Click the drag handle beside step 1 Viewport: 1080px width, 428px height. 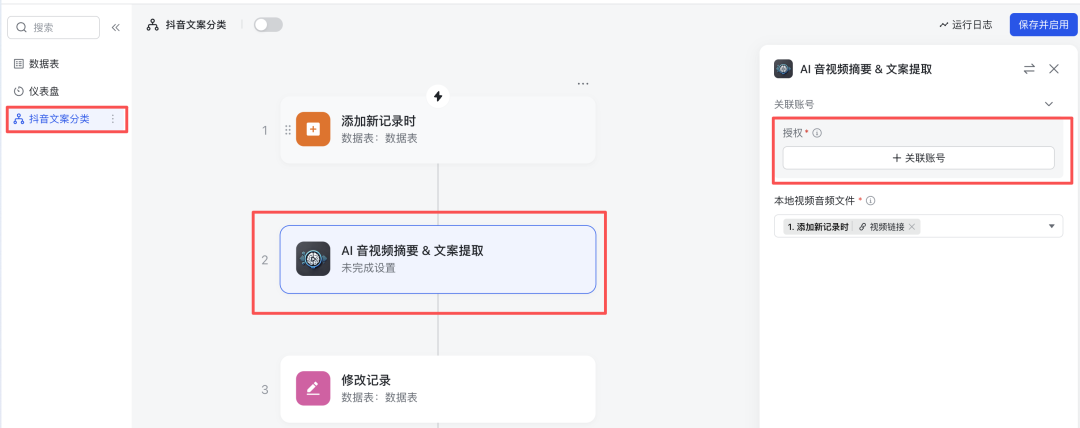coord(288,129)
